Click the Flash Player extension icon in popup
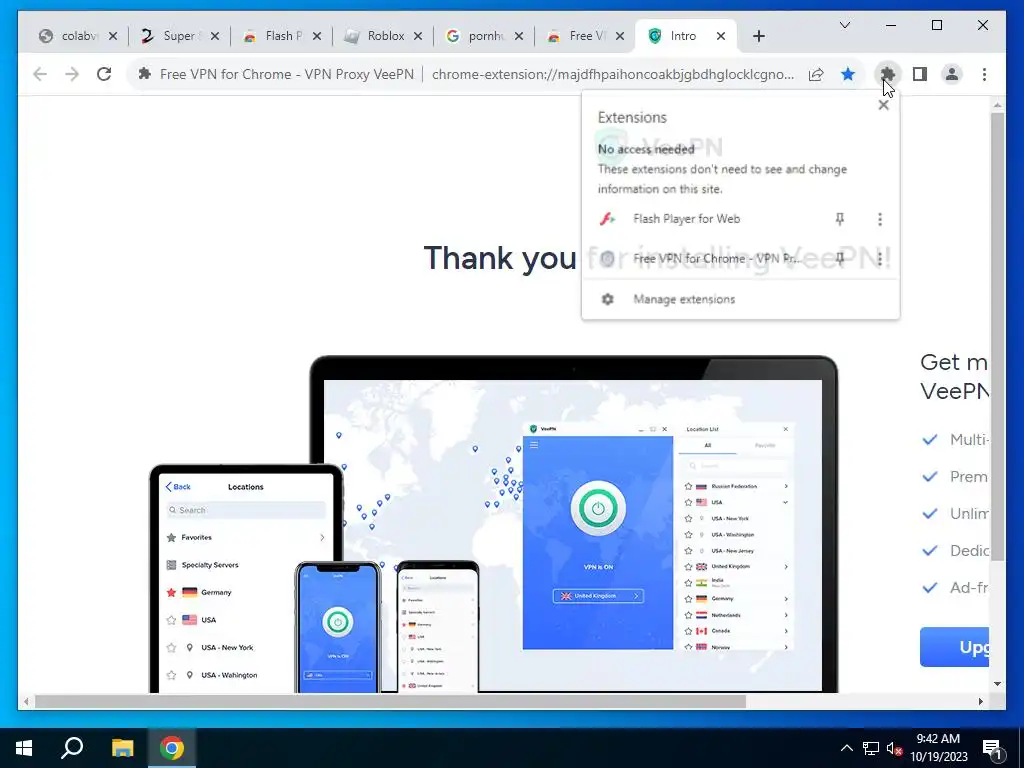This screenshot has width=1024, height=768. coord(607,219)
